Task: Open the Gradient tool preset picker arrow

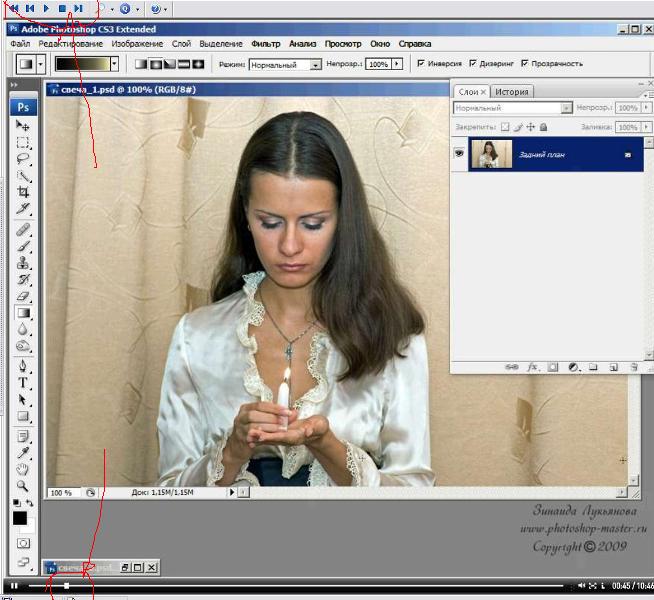Action: click(x=40, y=64)
